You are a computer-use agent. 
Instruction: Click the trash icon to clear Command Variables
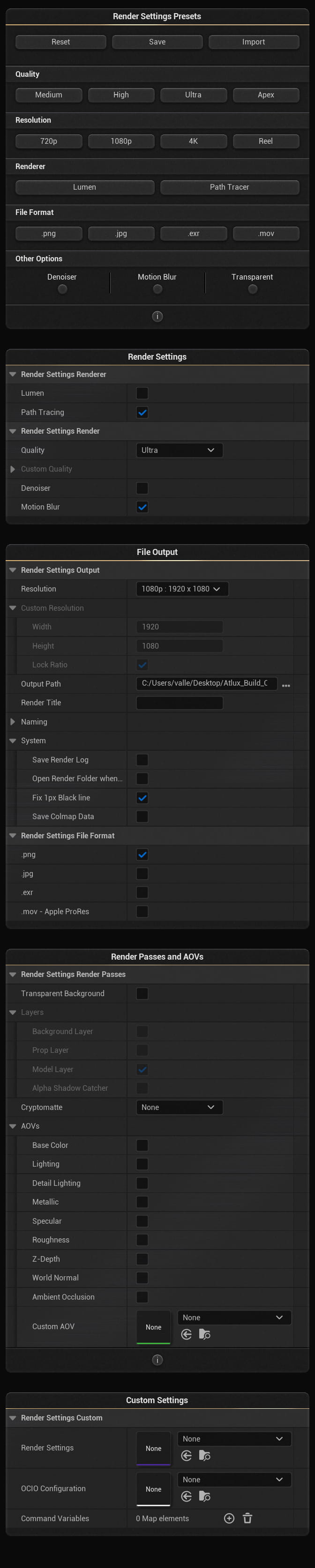[x=247, y=1518]
